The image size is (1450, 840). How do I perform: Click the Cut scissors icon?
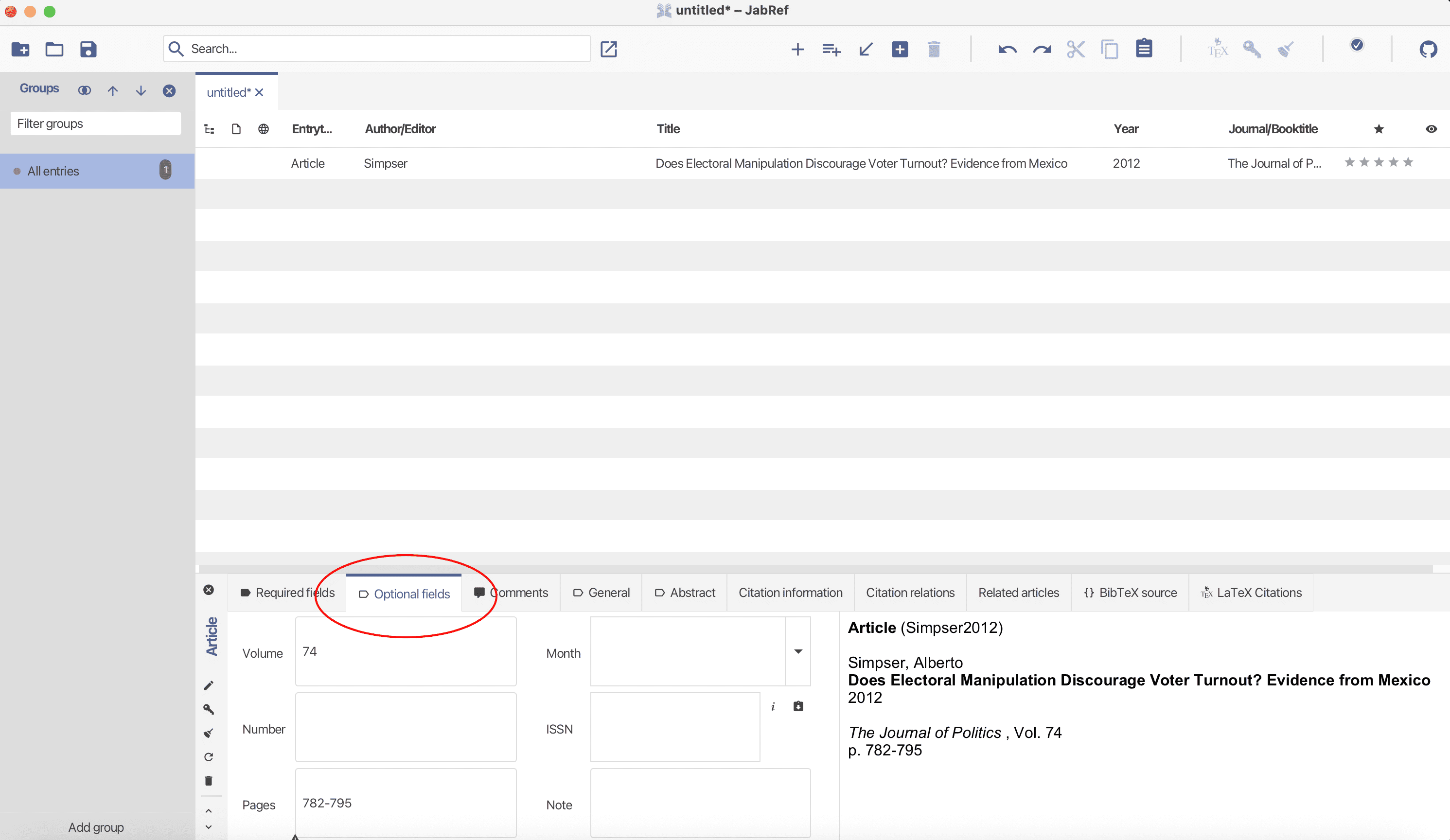tap(1075, 50)
